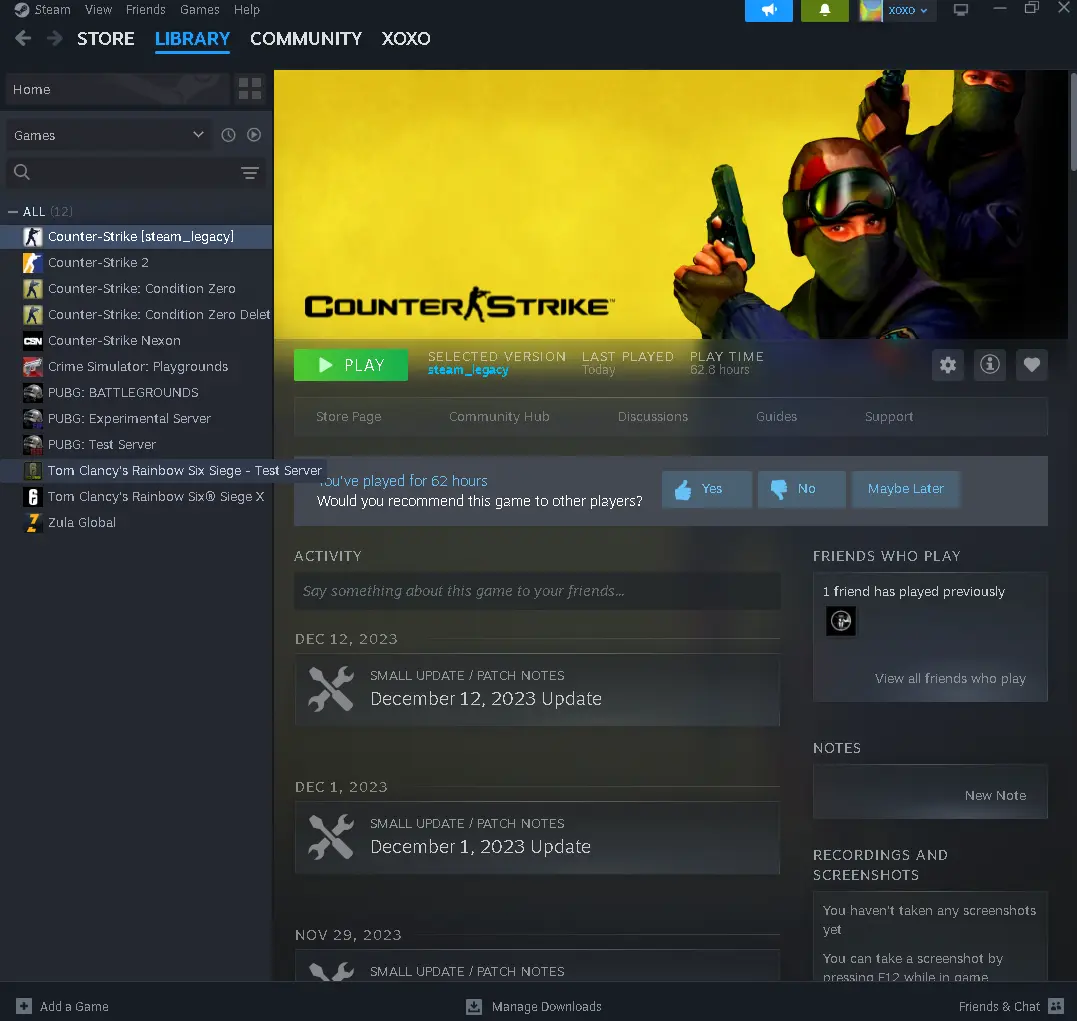This screenshot has width=1077, height=1021.
Task: Open the Steam menu
Action: pos(52,10)
